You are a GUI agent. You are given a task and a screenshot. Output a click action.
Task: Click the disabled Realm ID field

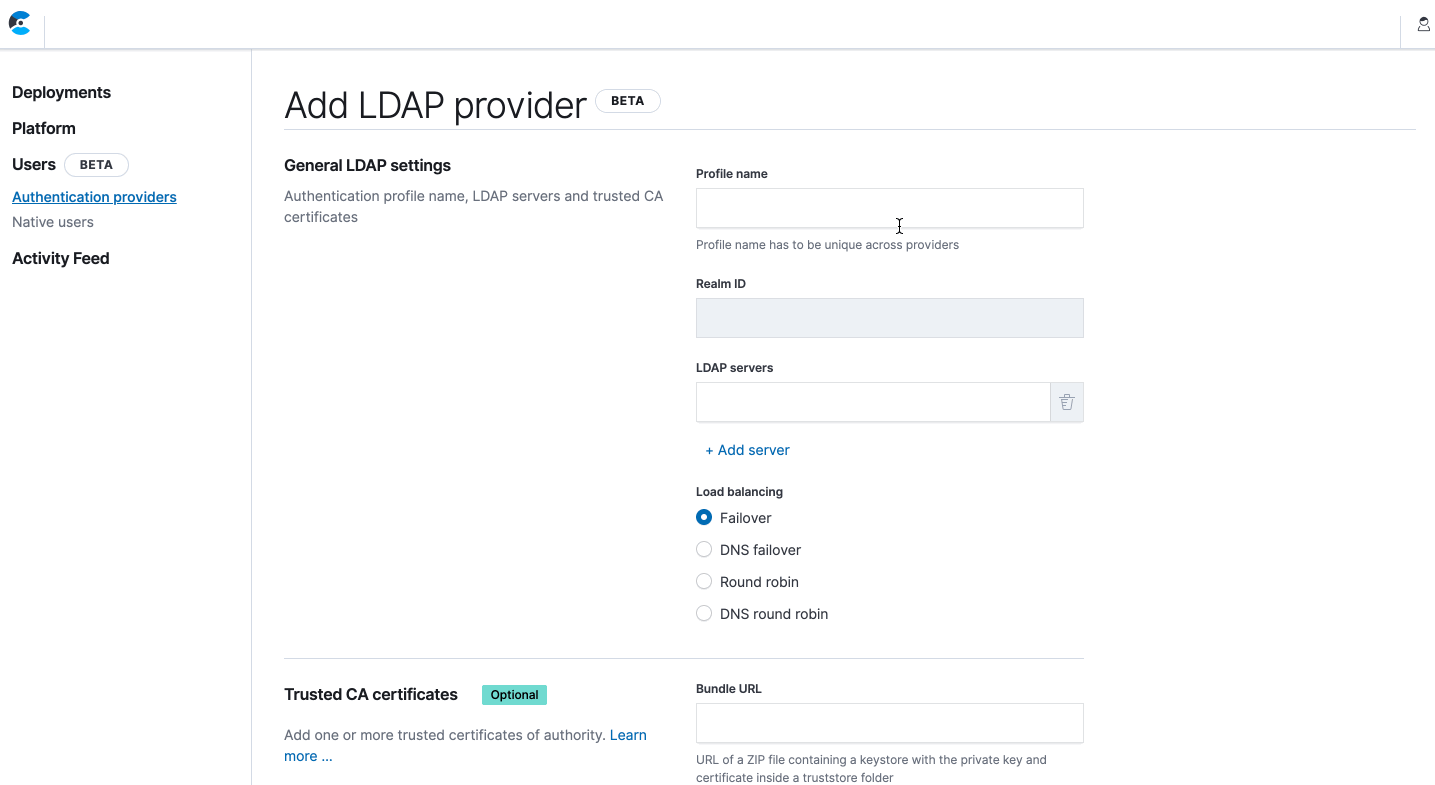click(889, 318)
